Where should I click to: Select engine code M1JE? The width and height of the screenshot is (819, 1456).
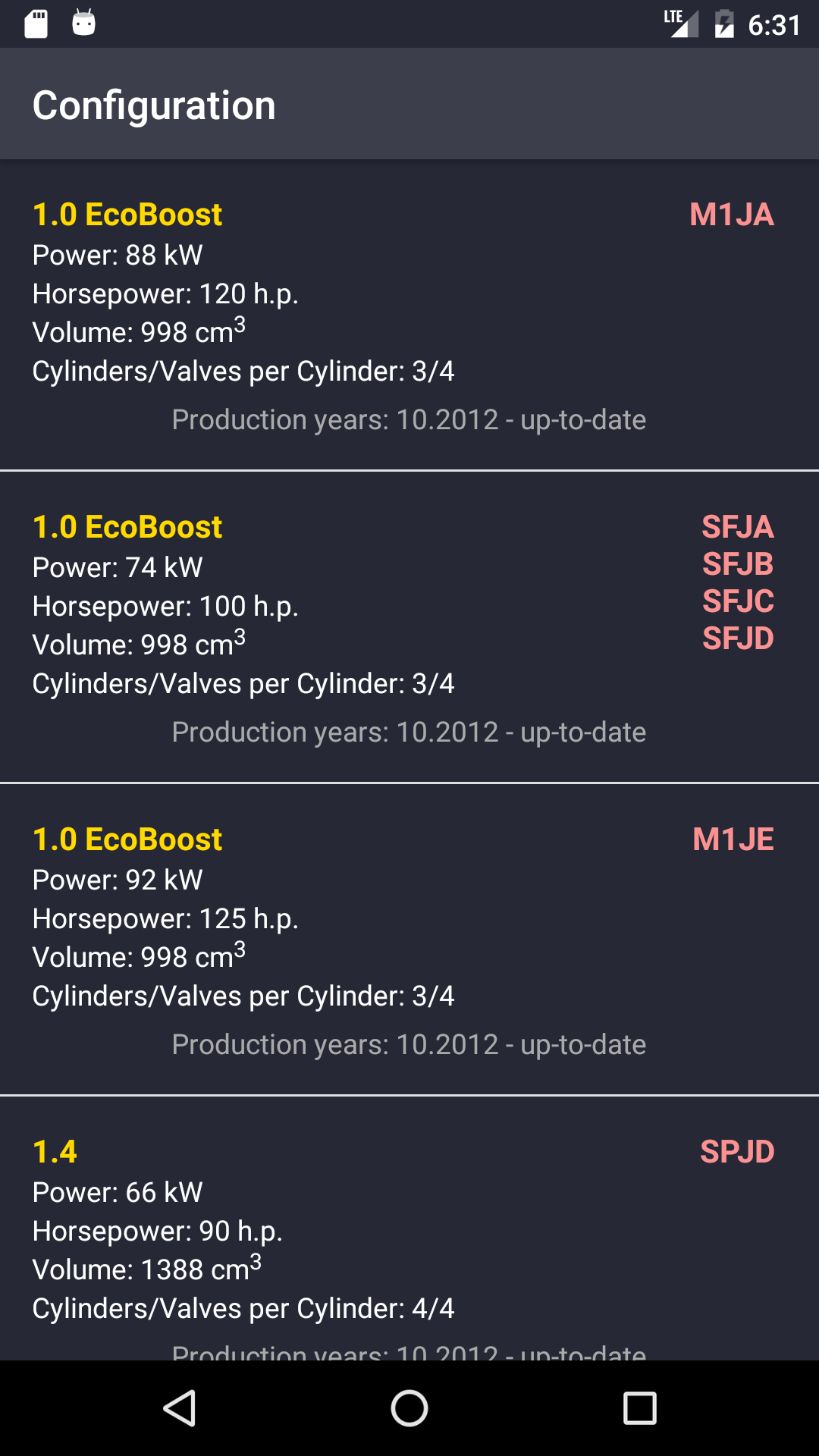[x=733, y=839]
